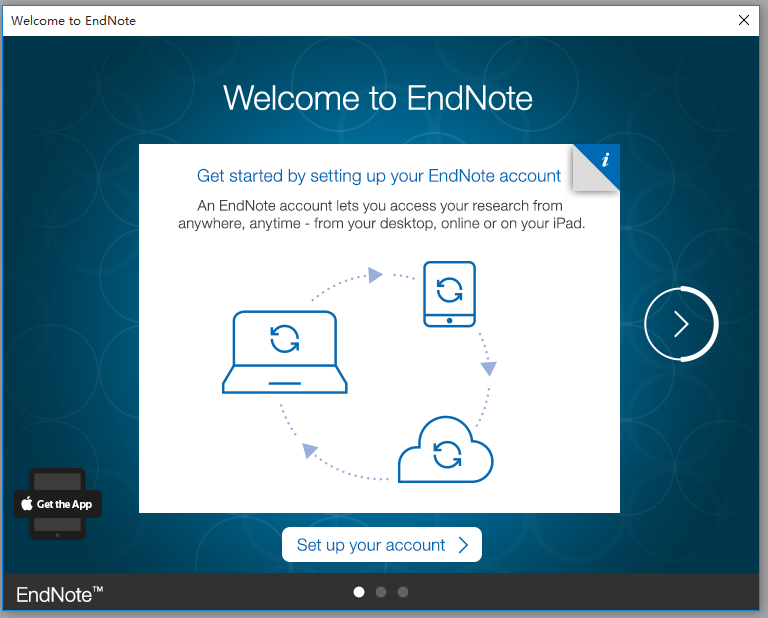Click the cloud sync illustration icon

point(446,450)
